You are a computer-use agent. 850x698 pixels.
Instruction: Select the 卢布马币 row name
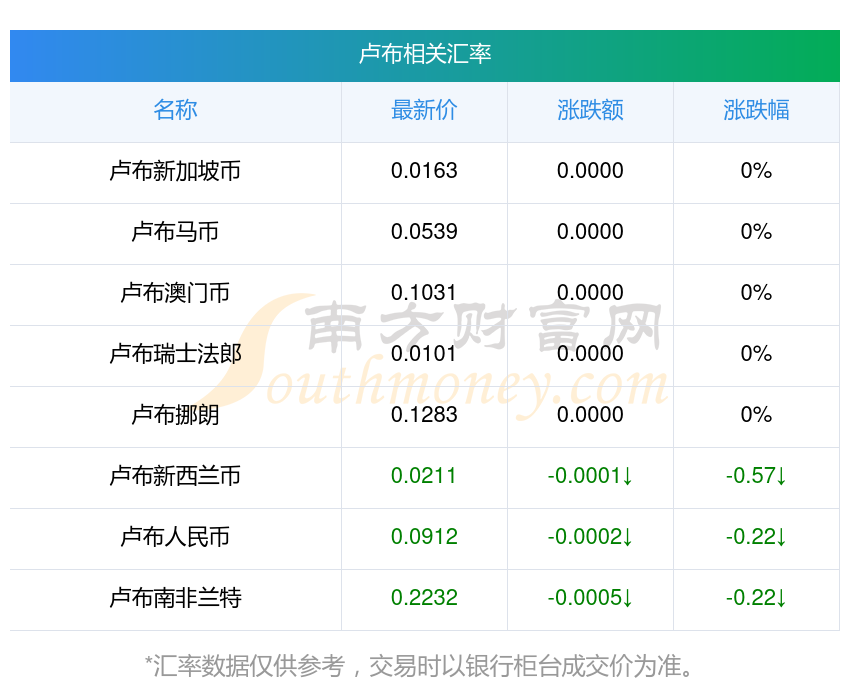(x=175, y=232)
